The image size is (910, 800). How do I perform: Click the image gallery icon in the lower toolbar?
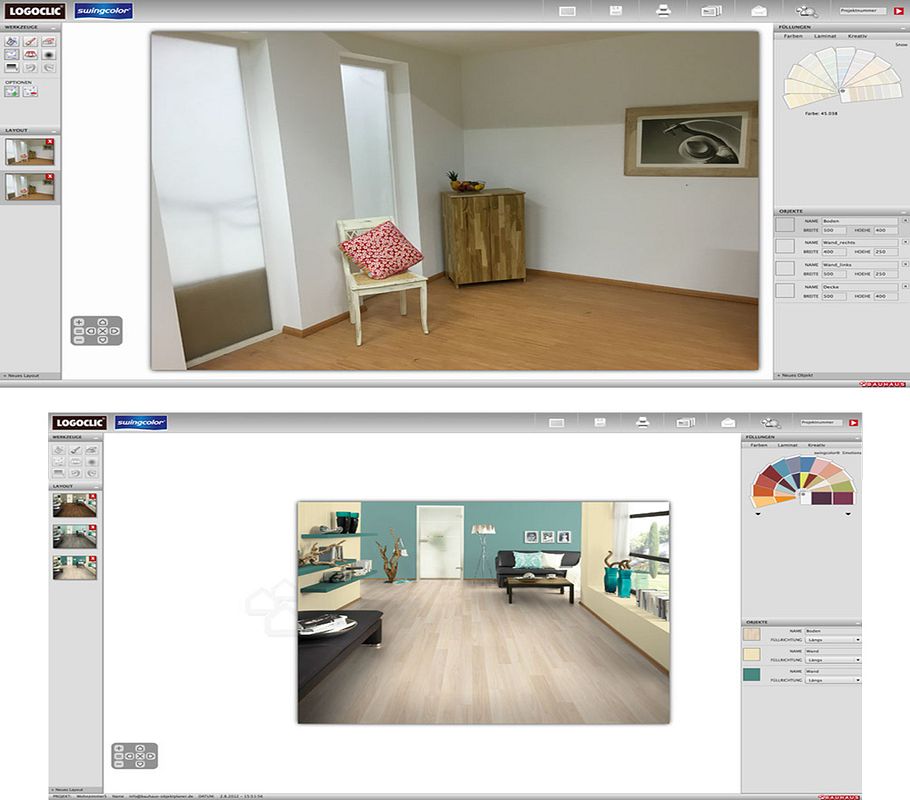(685, 422)
